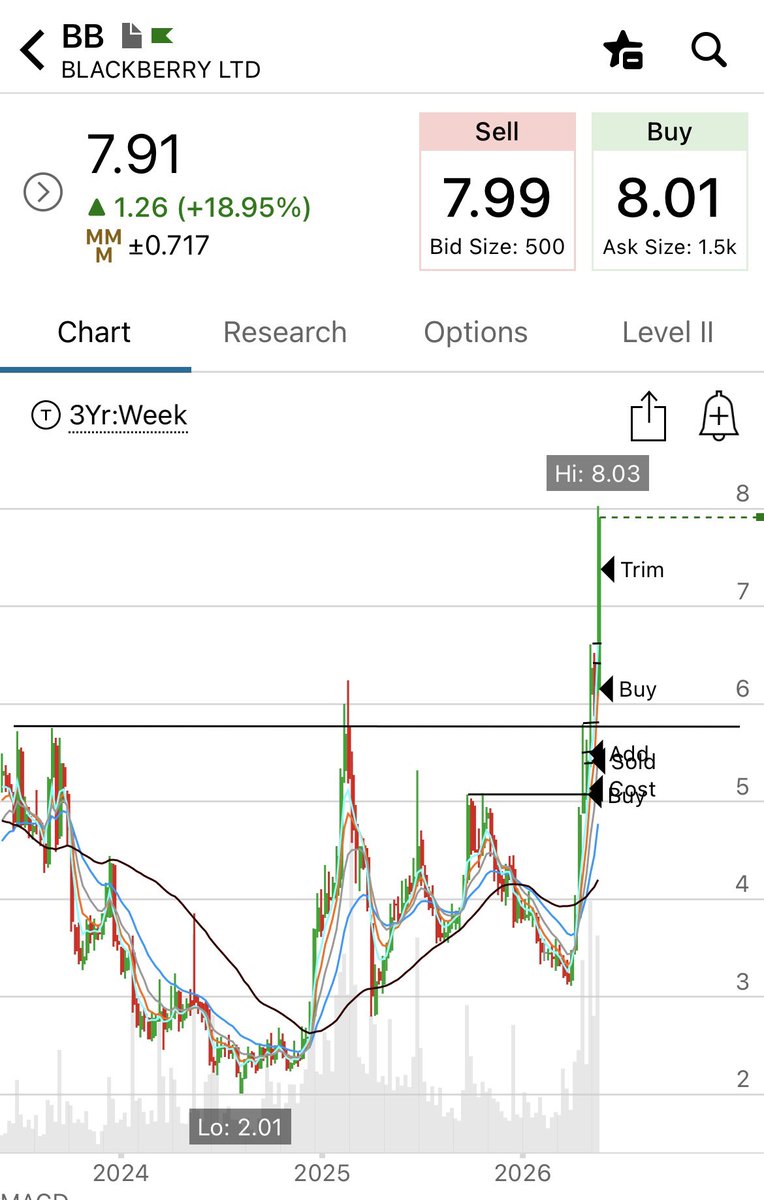
Task: Select the Chart tab
Action: point(94,332)
